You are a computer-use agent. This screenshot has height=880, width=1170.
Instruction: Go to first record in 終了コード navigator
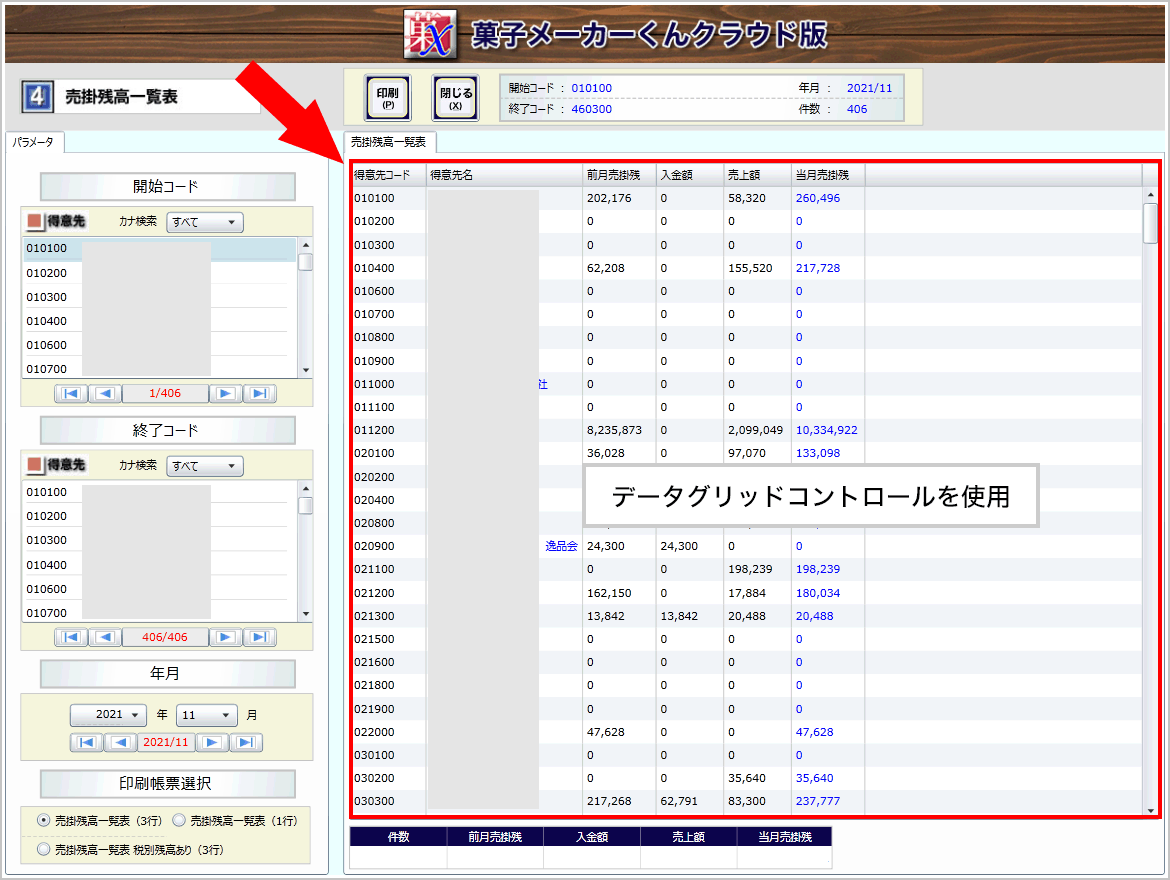pyautogui.click(x=72, y=637)
